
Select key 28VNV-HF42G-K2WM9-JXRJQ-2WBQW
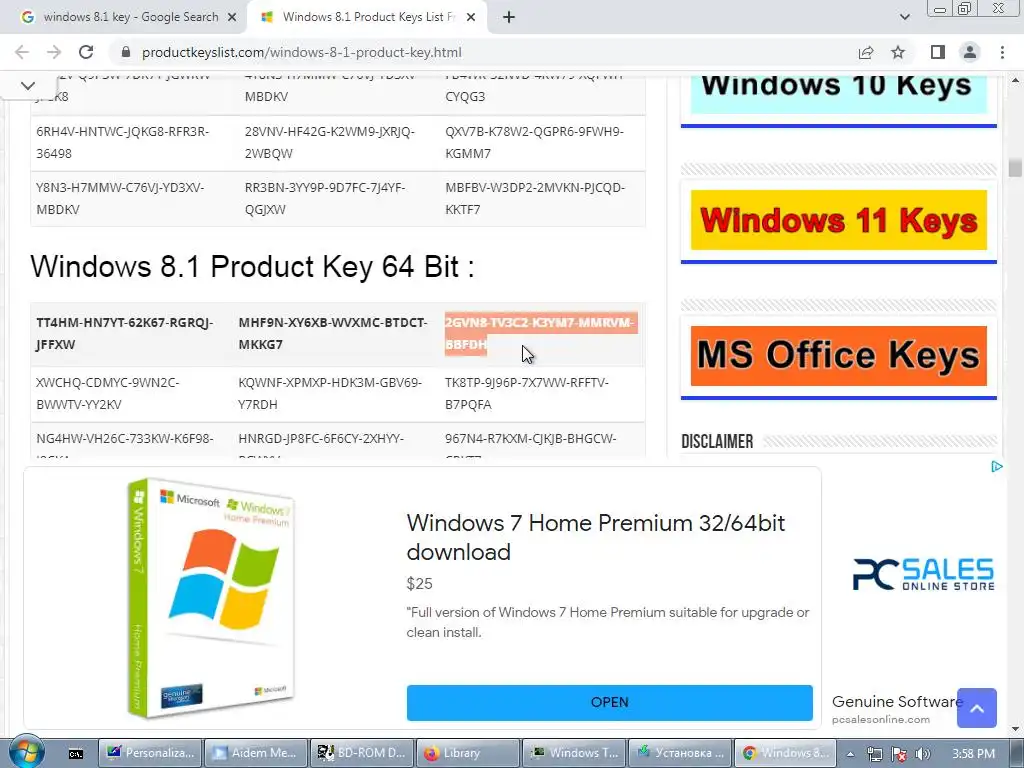tap(329, 142)
